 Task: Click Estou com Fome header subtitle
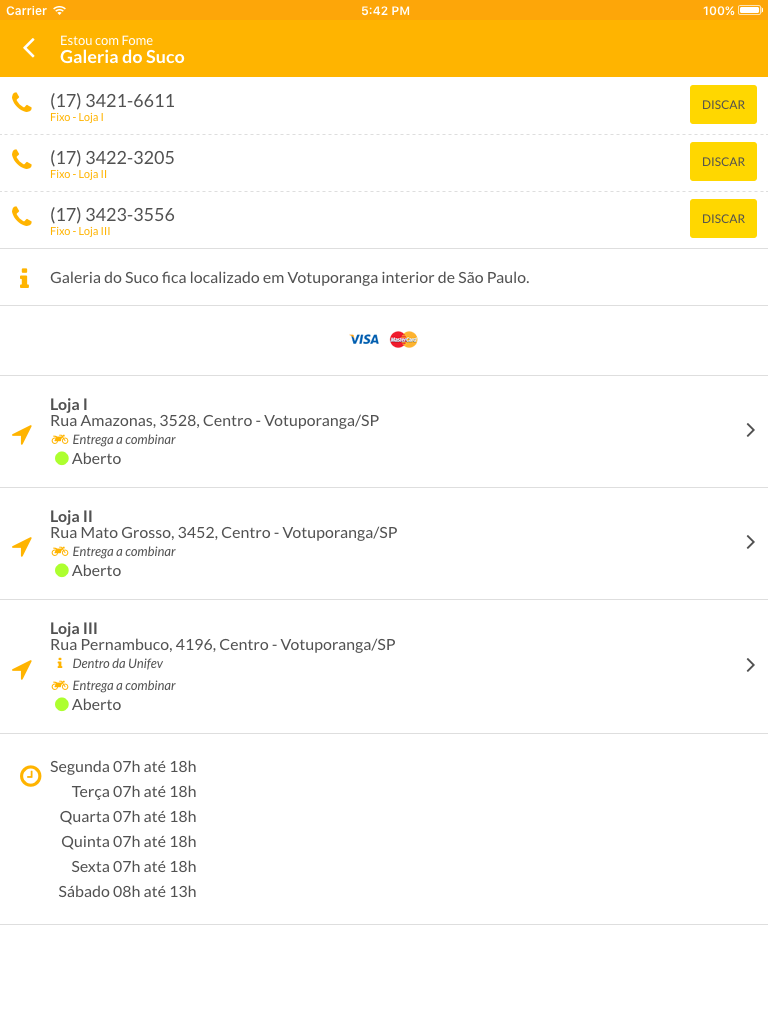pyautogui.click(x=106, y=40)
